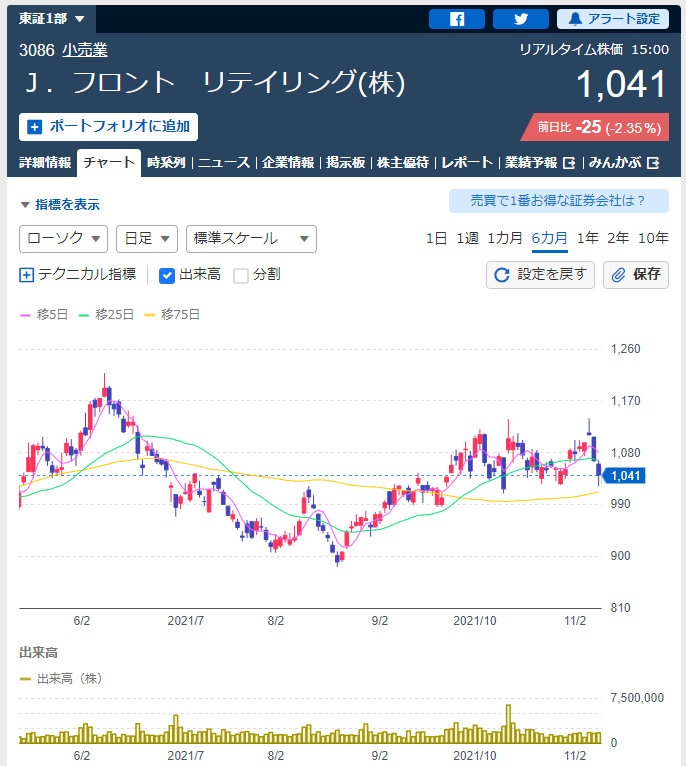The height and width of the screenshot is (766, 686).
Task: Open the 日足 interval dropdown
Action: (x=147, y=239)
